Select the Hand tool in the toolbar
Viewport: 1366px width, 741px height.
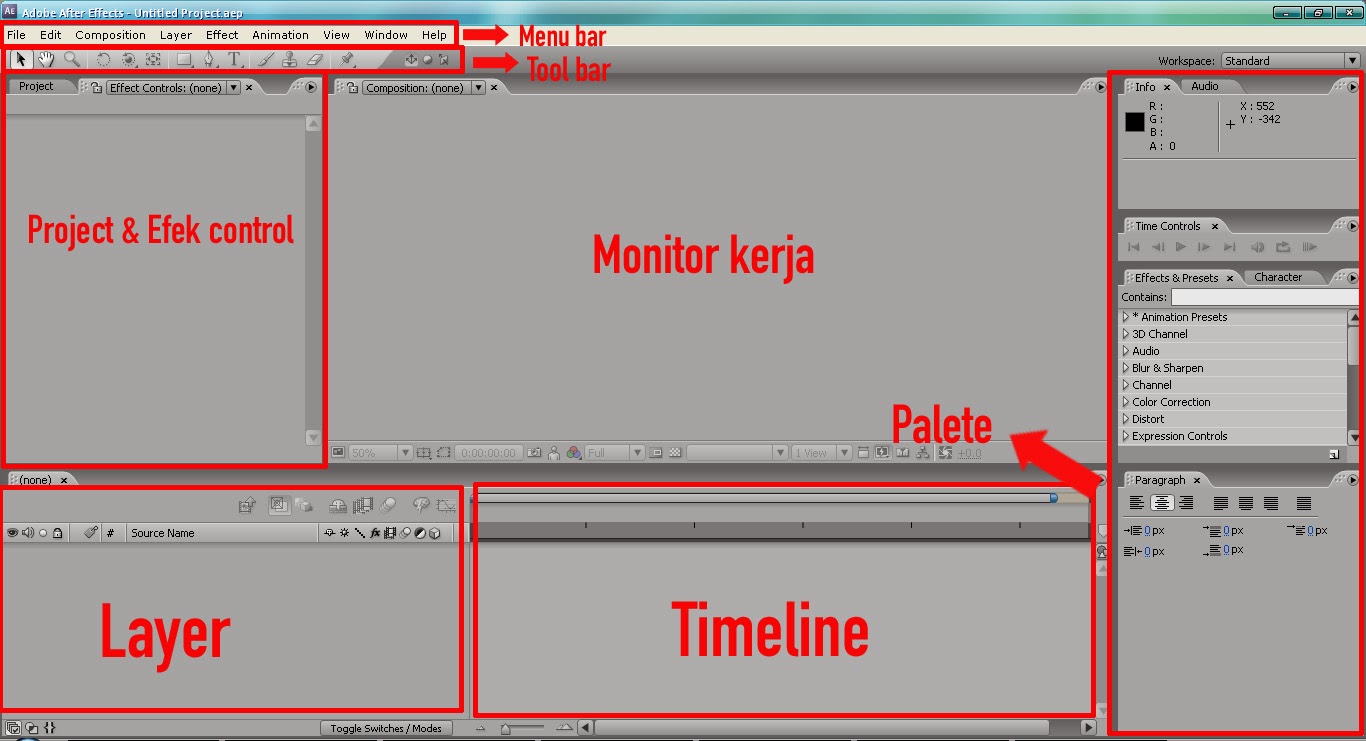click(45, 59)
